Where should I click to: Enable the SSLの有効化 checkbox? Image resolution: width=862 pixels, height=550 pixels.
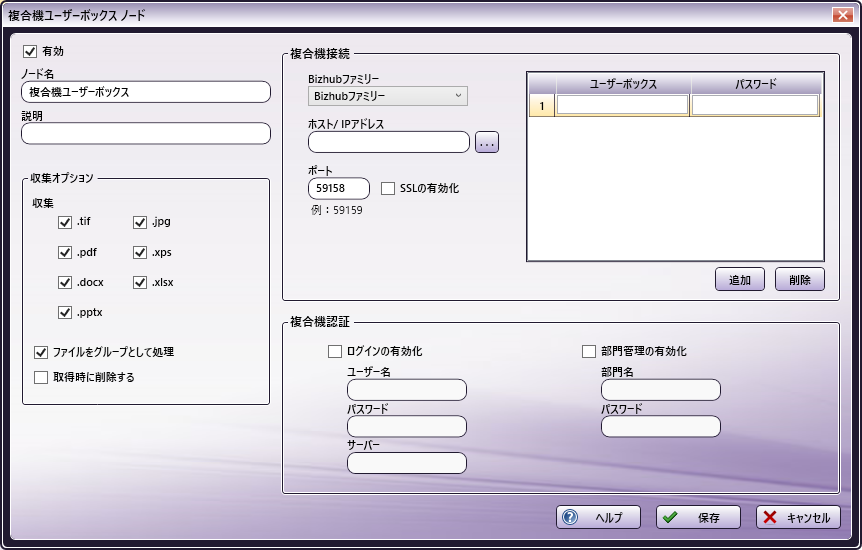pos(388,189)
